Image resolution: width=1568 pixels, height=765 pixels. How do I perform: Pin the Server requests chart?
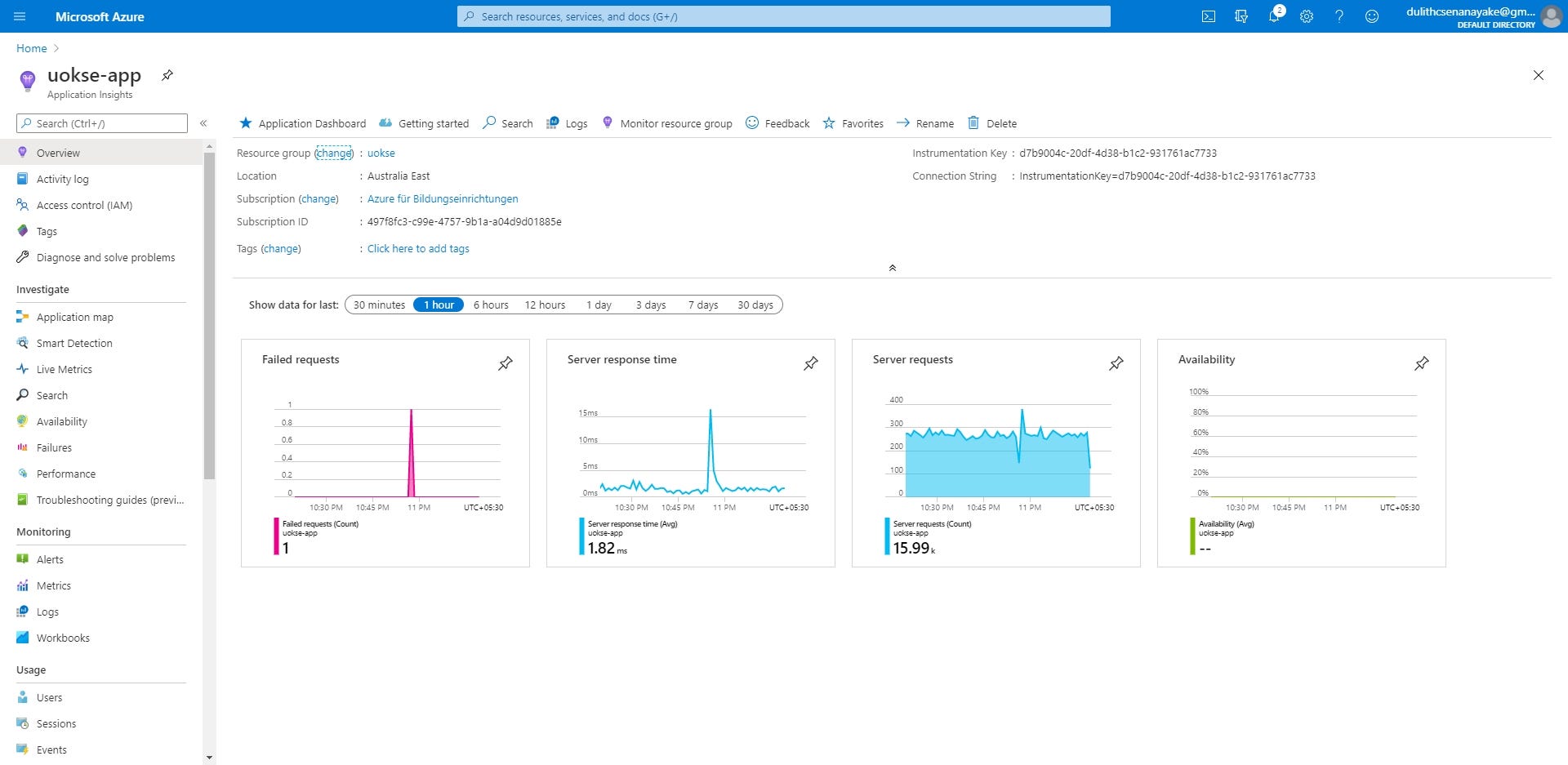(1116, 363)
